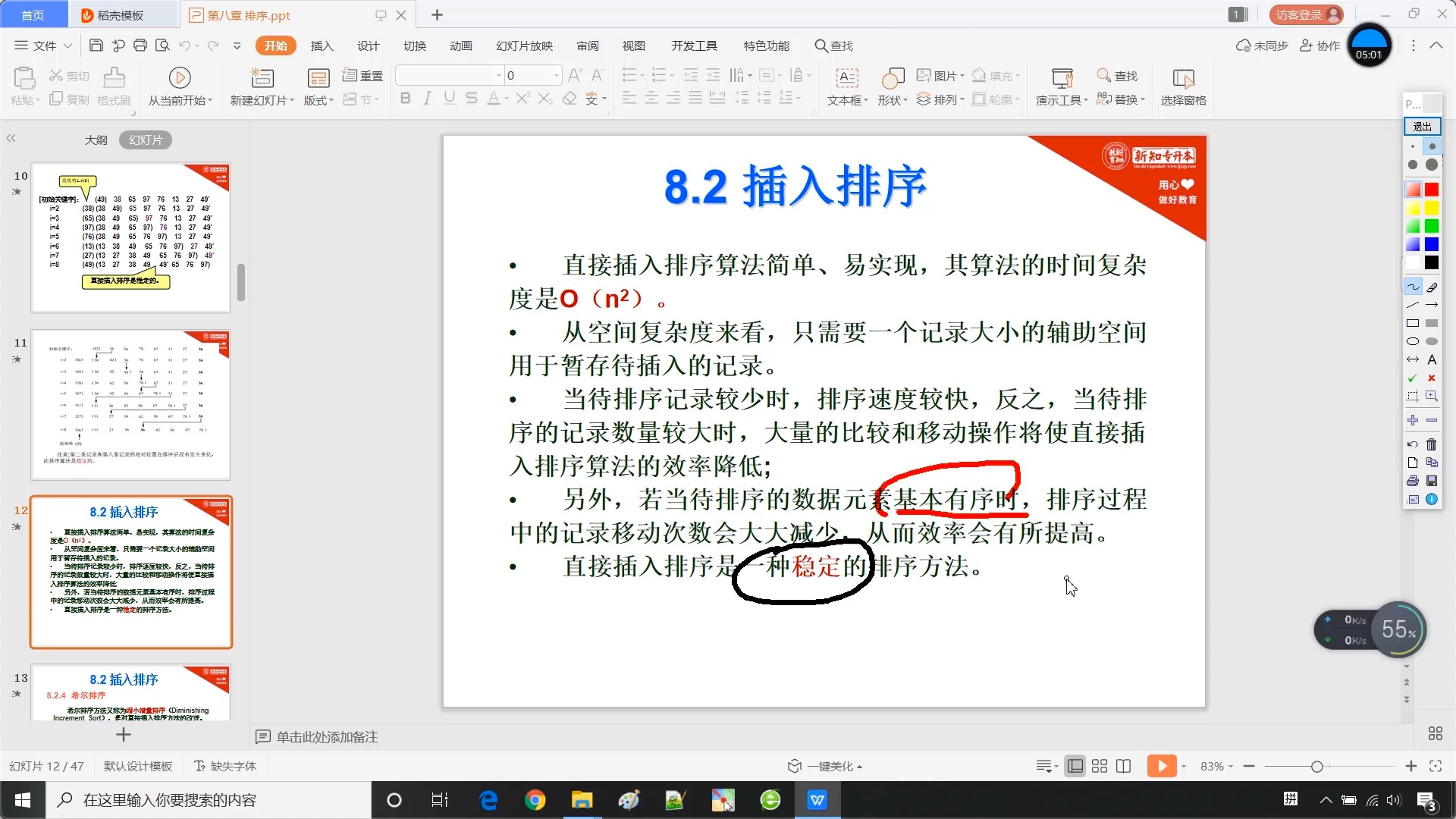Toggle underline formatting
Screen dimensions: 1456x819
[450, 99]
